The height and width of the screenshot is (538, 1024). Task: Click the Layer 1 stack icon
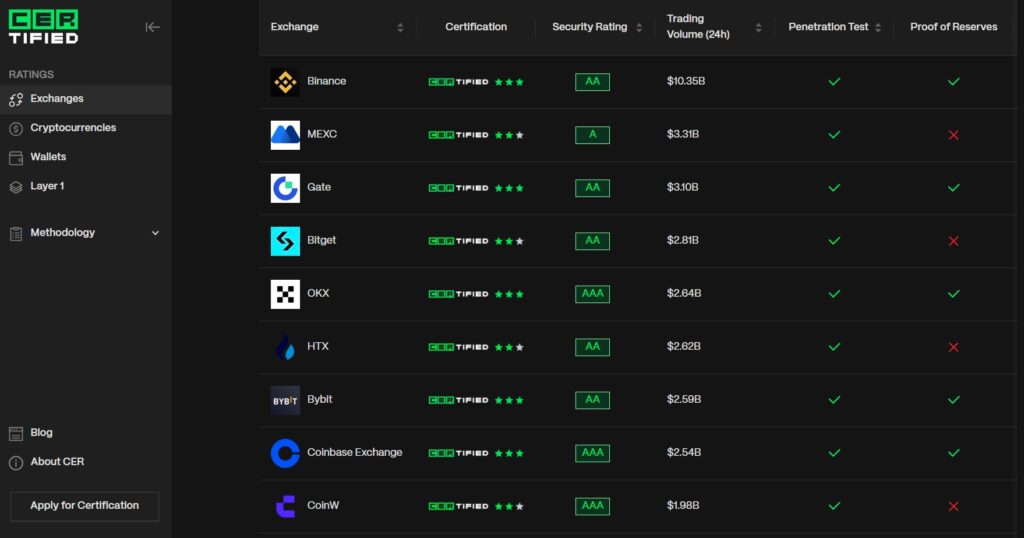[16, 187]
